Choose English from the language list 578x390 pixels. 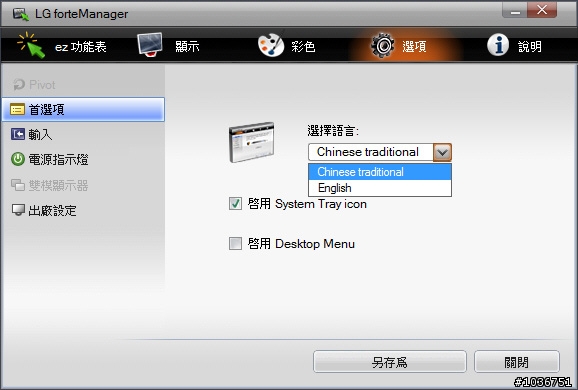(380, 188)
